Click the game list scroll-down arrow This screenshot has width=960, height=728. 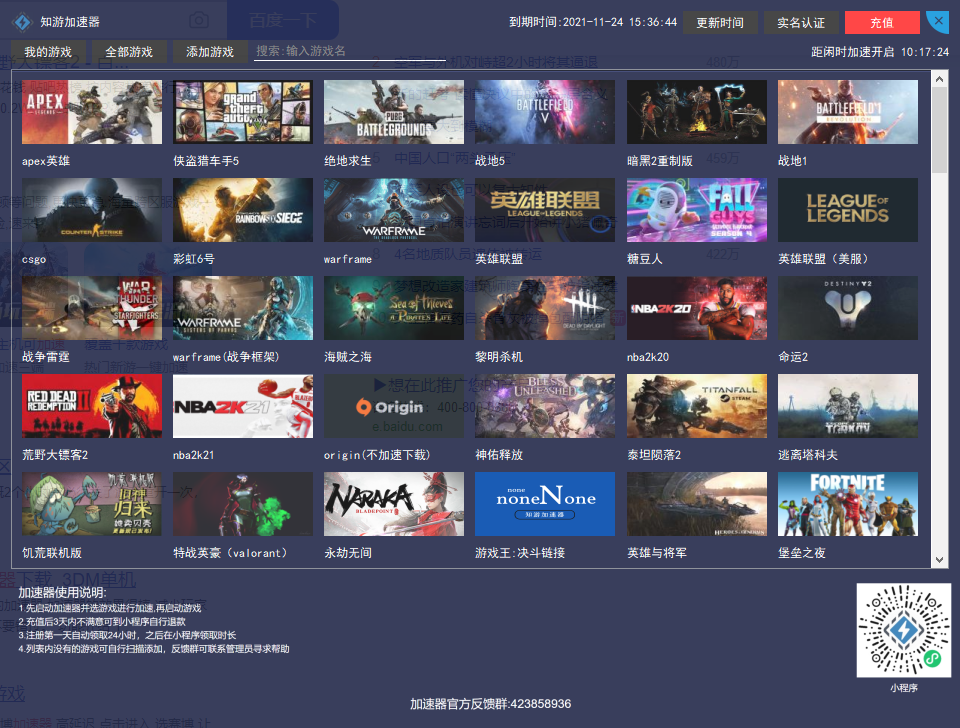click(x=939, y=560)
